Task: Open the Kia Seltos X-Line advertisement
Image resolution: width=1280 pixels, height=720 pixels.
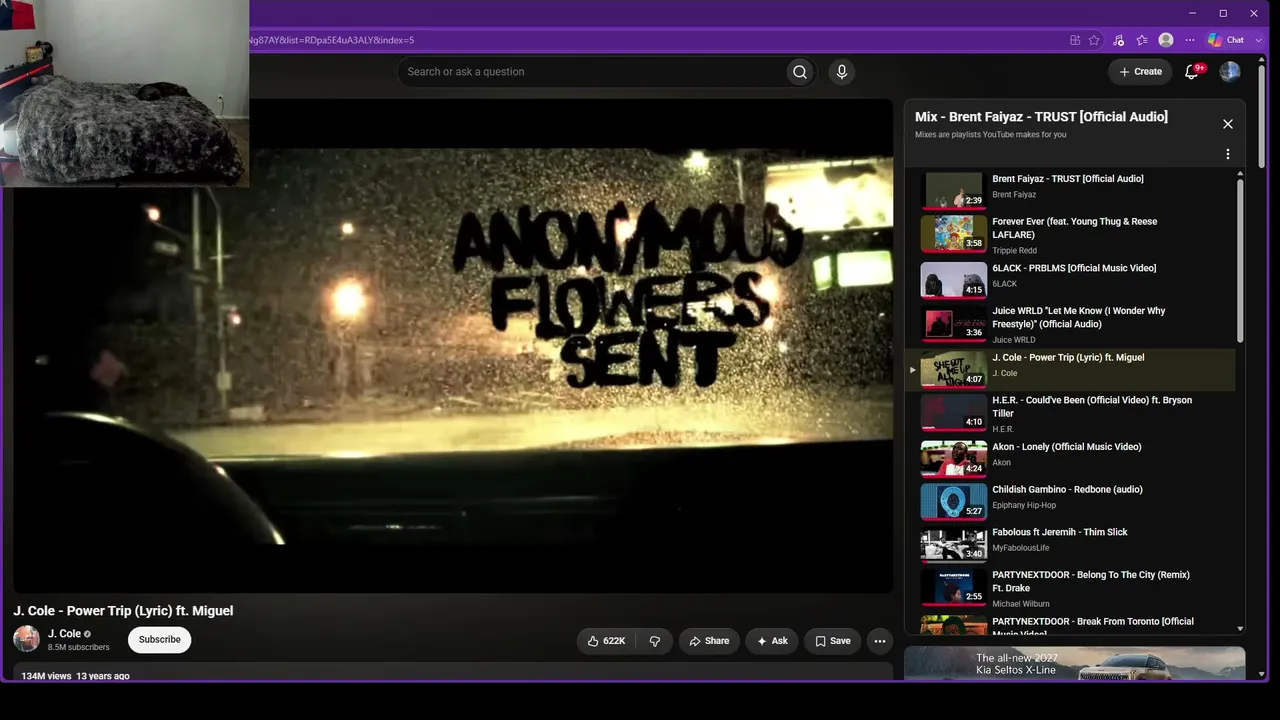Action: pos(1075,664)
